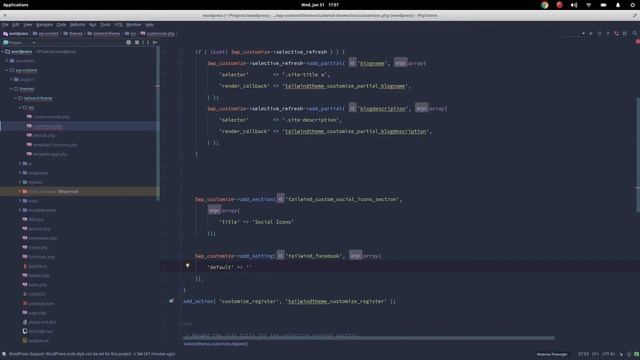Collapse the wp-content folder arrow
This screenshot has height=360, width=640.
(x=7, y=70)
